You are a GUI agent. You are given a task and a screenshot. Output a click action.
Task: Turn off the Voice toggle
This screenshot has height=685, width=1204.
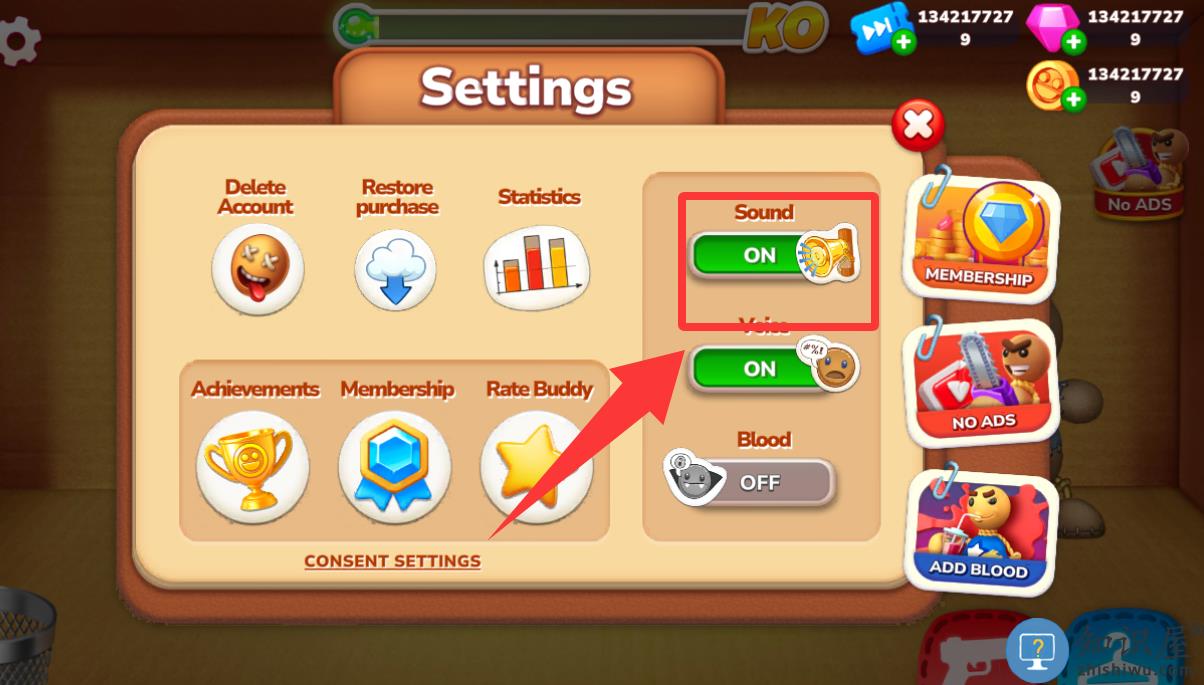click(x=772, y=367)
